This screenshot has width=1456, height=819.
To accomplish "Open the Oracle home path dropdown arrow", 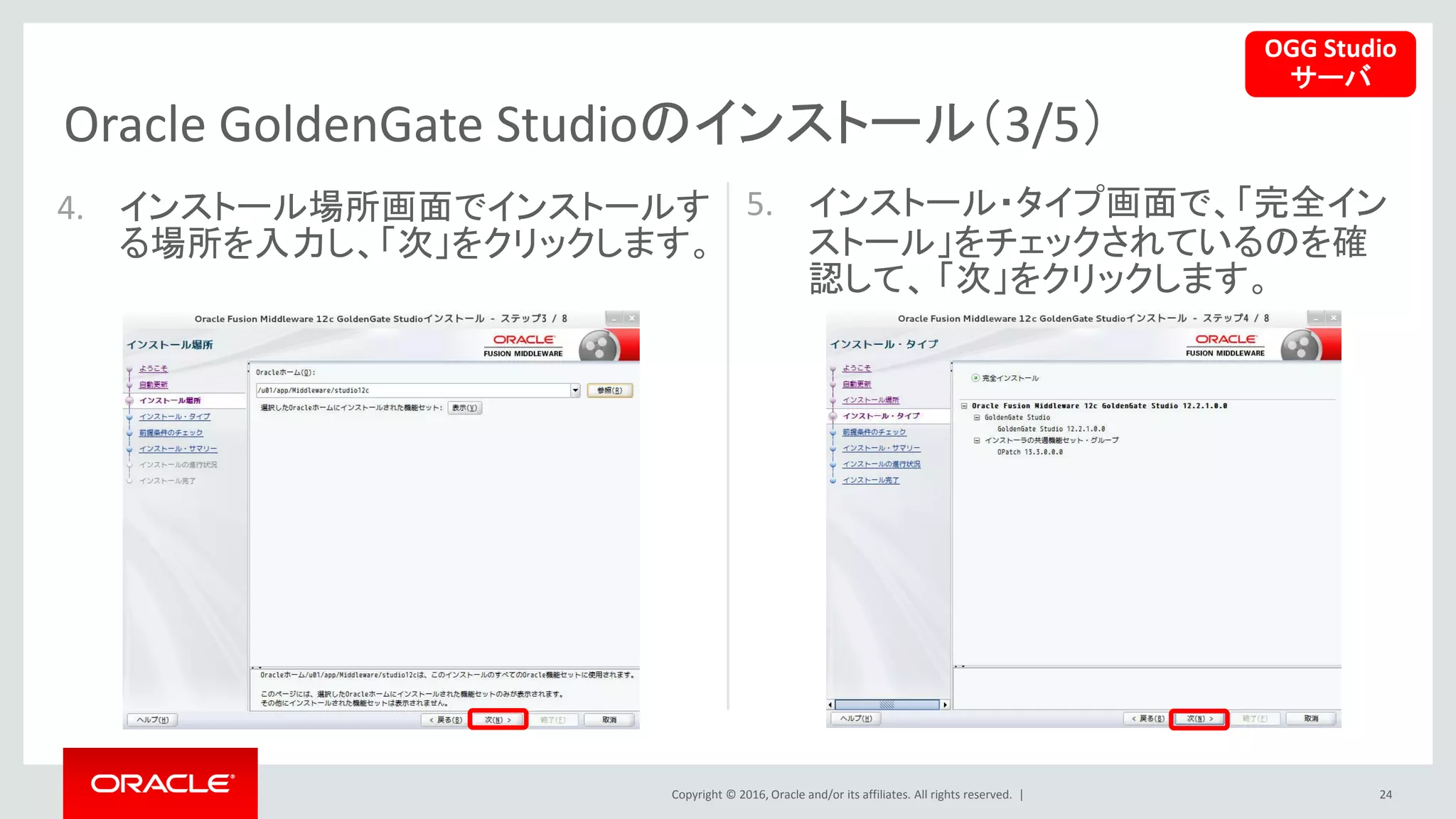I will tap(575, 390).
